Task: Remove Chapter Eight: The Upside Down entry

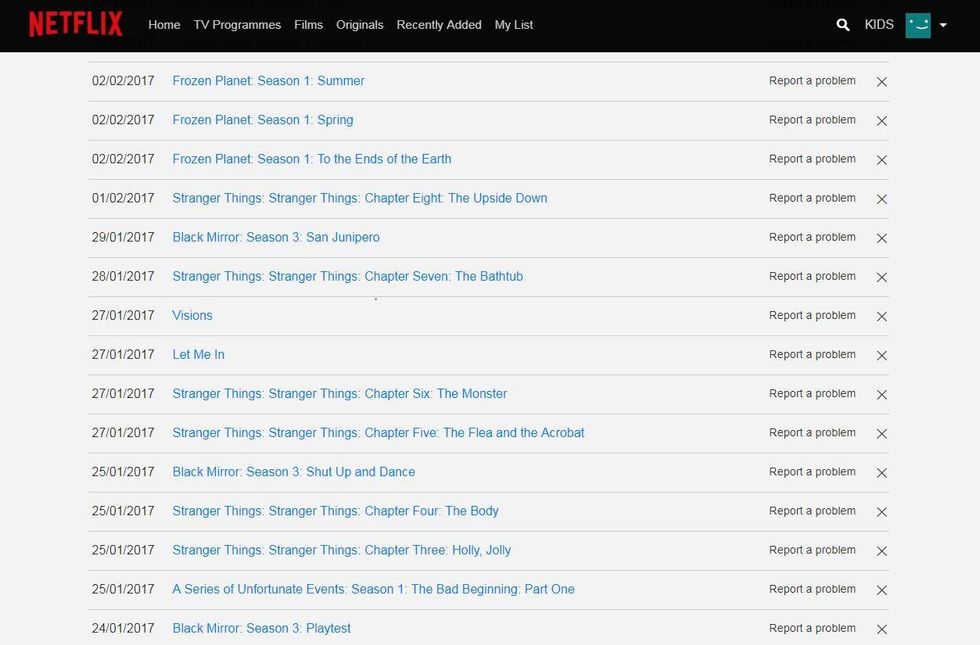Action: tap(882, 199)
